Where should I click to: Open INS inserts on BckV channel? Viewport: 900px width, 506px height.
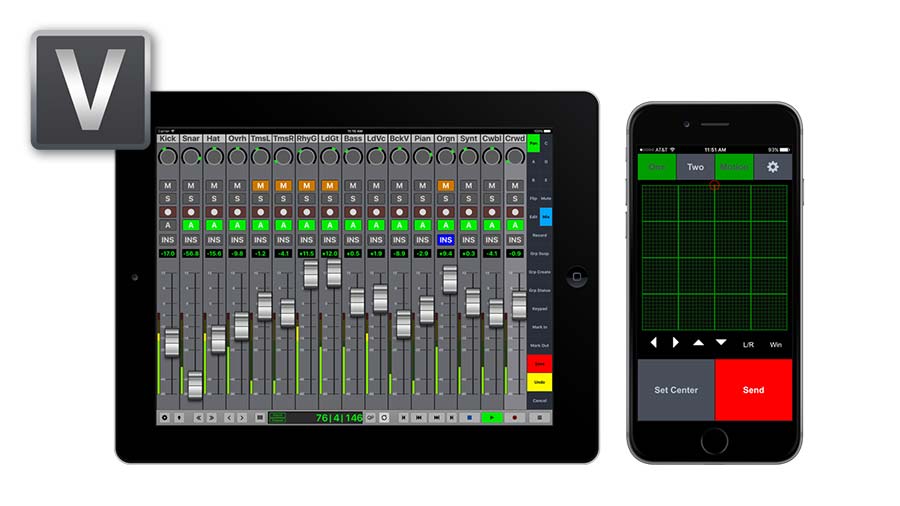click(399, 240)
